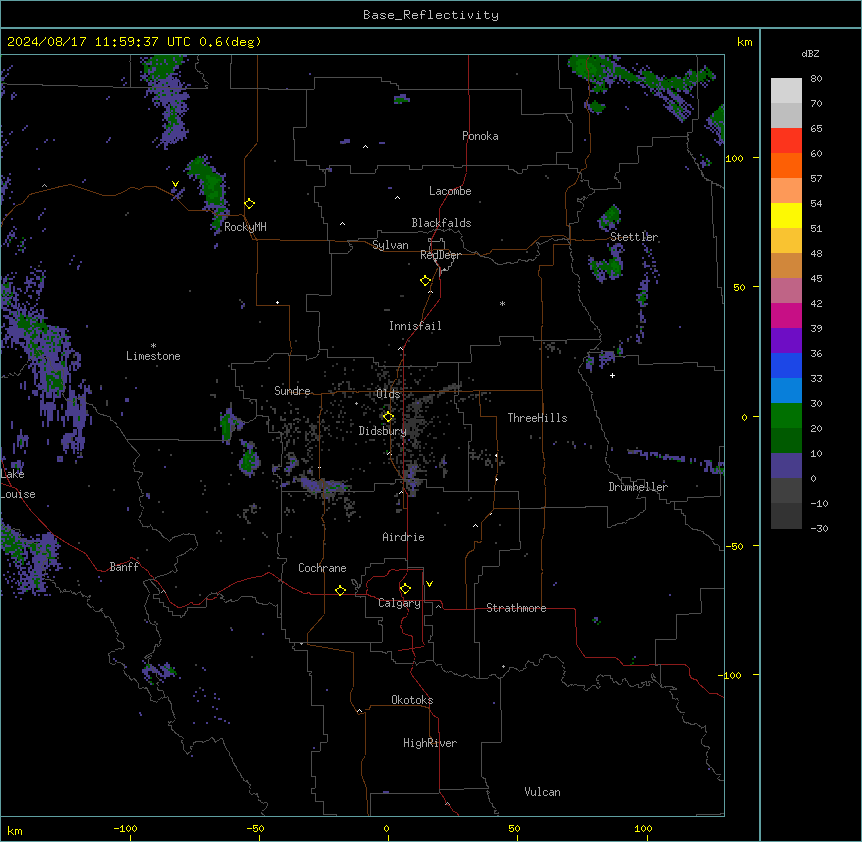The height and width of the screenshot is (842, 862).
Task: Select the Drumheller label
Action: (638, 486)
